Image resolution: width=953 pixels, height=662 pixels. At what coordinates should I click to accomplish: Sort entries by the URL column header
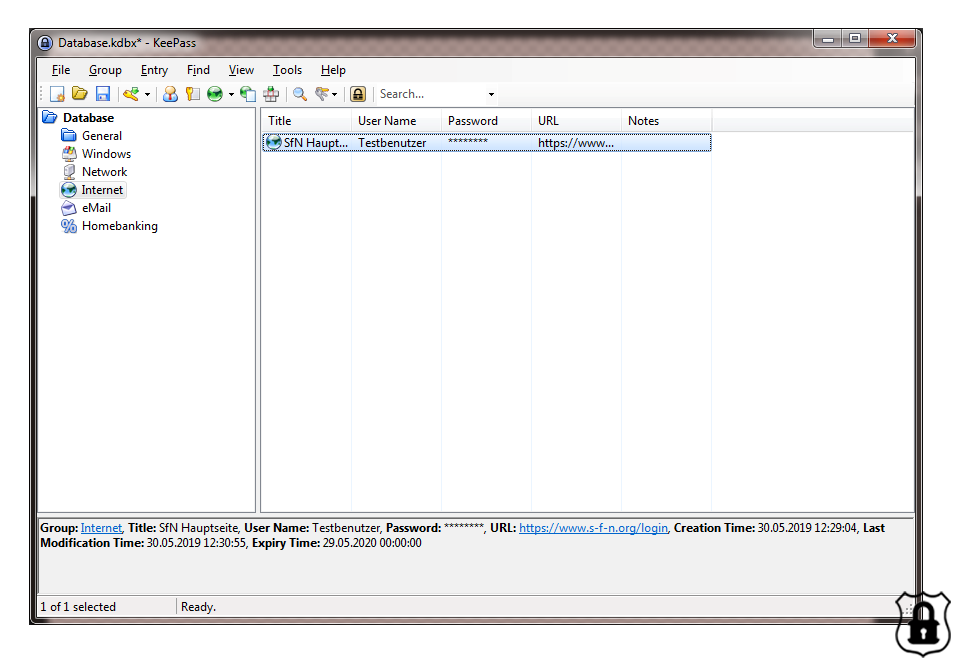(x=576, y=121)
